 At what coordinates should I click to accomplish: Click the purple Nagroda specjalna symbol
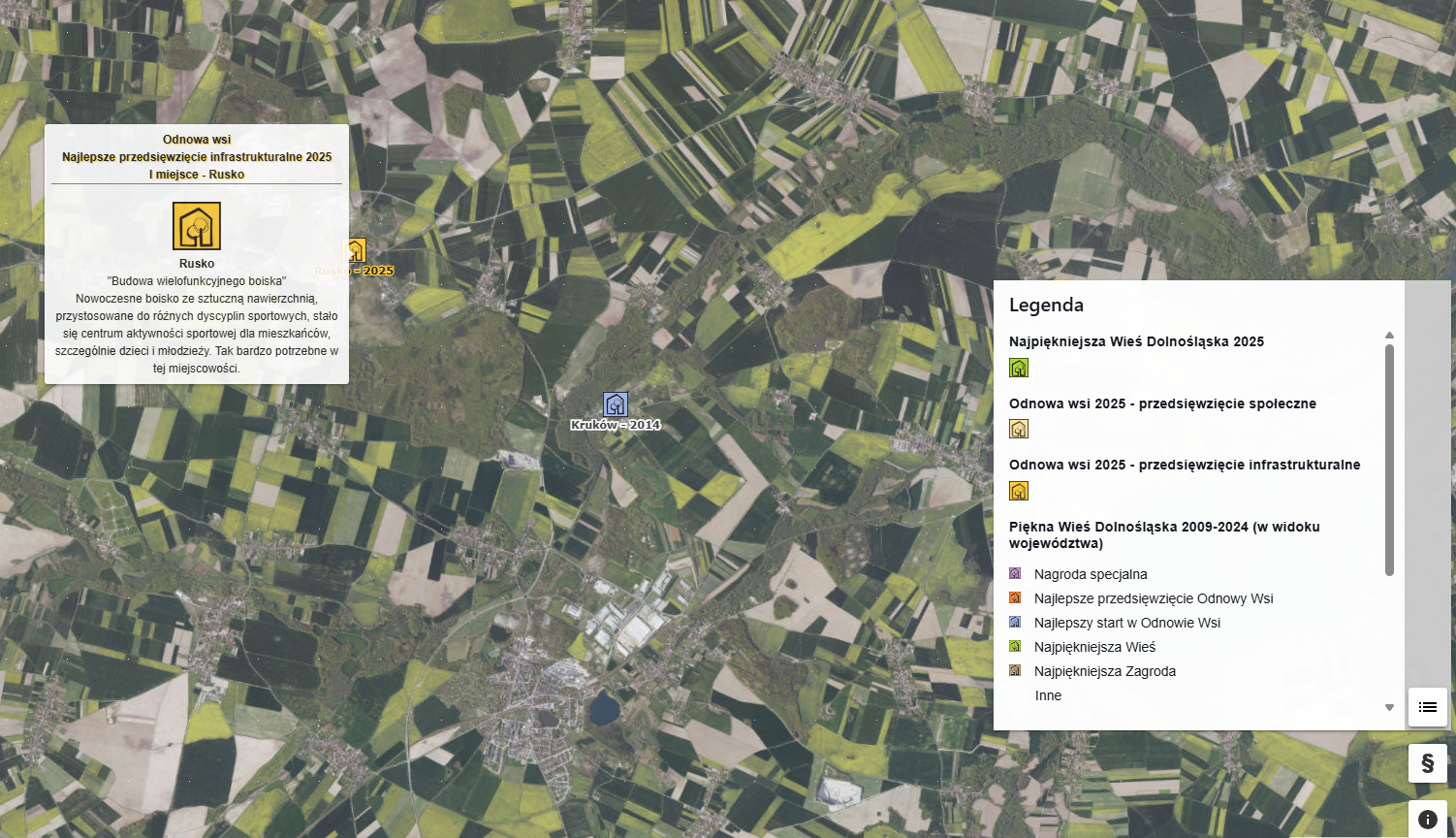click(x=1015, y=574)
